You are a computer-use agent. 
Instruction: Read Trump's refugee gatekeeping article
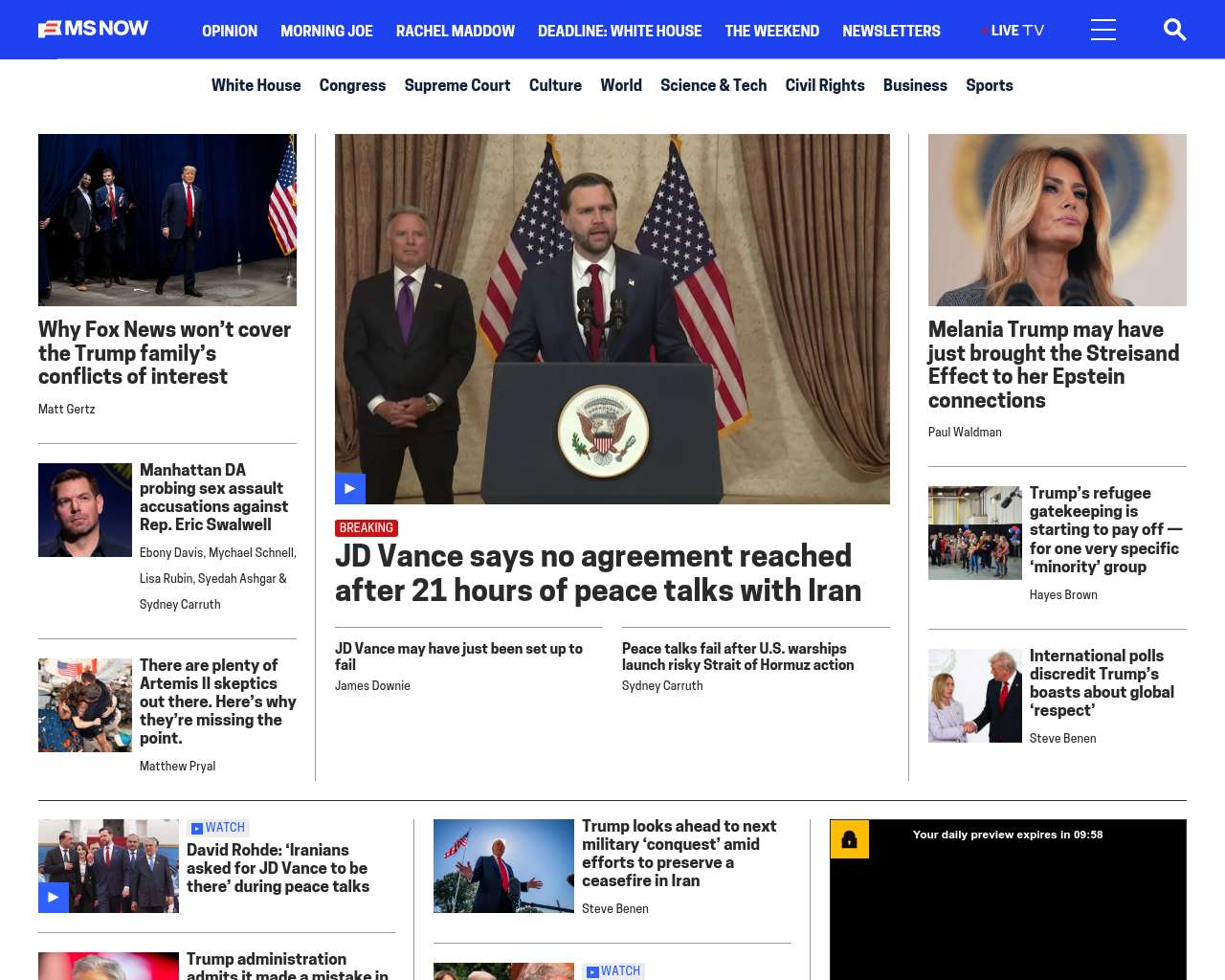pyautogui.click(x=1106, y=530)
